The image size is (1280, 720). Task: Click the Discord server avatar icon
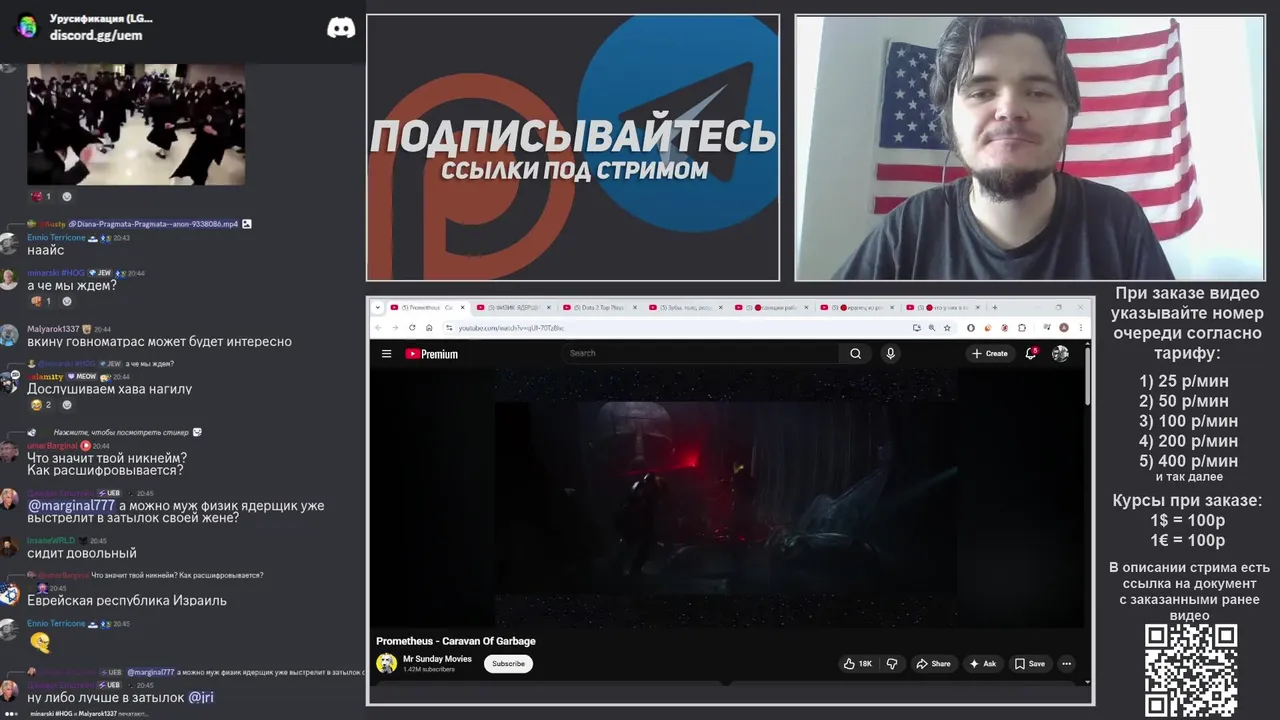[x=27, y=27]
